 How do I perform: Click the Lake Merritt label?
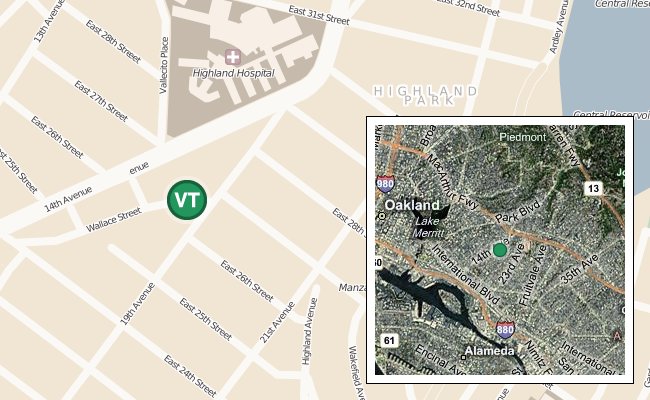tap(428, 227)
